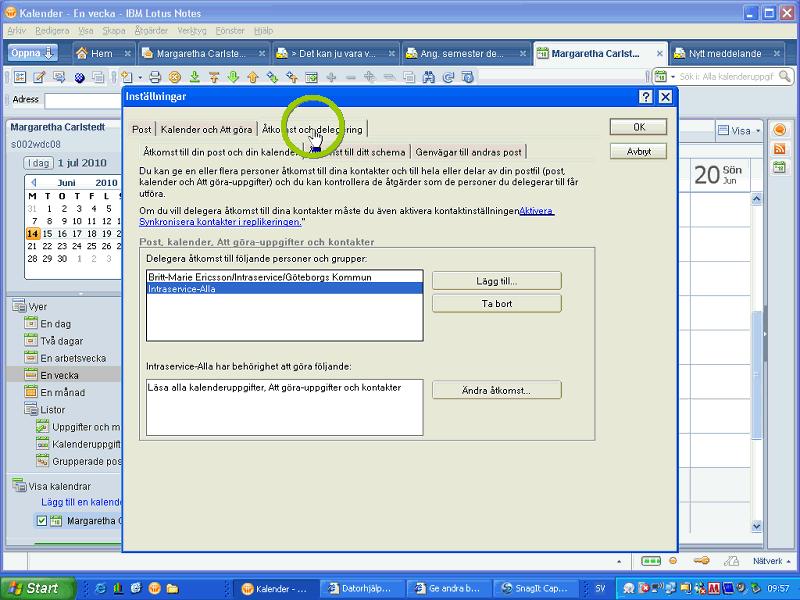Click the day-at-a-glance calendar sidebar icon
The height and width of the screenshot is (600, 800).
[x=779, y=167]
